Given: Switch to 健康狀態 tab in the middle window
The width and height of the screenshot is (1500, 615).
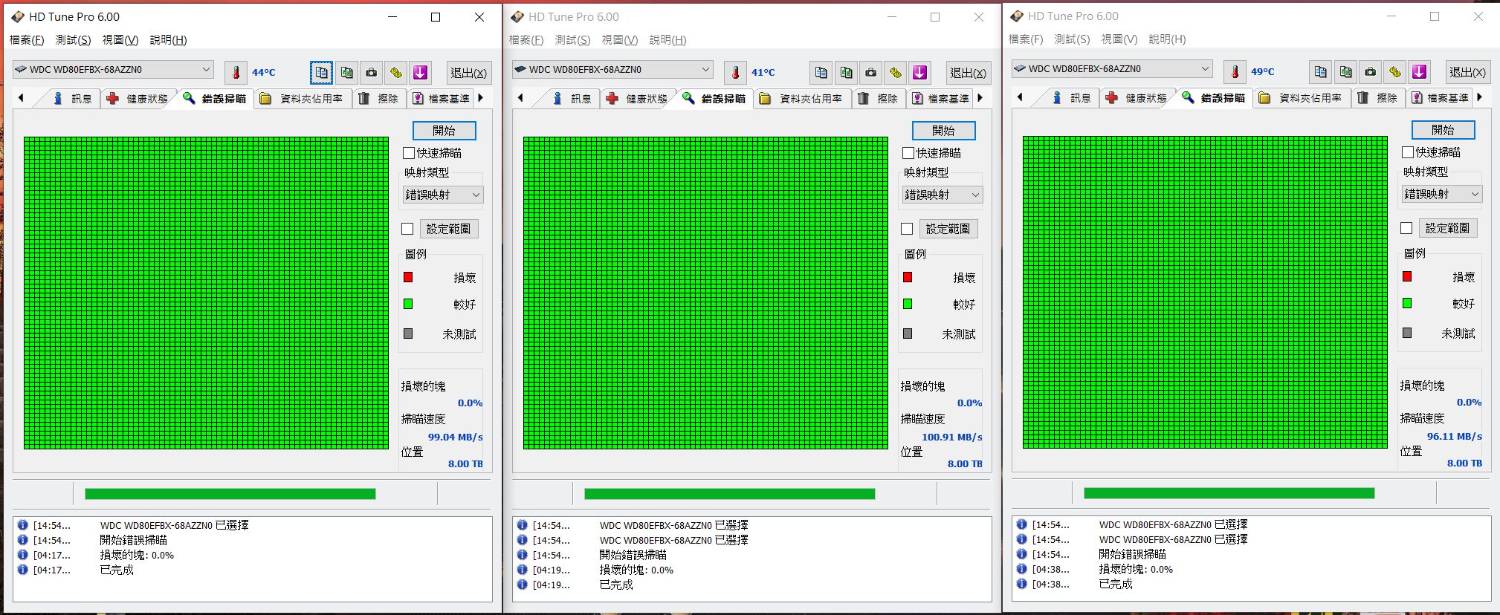Looking at the screenshot, I should 637,98.
